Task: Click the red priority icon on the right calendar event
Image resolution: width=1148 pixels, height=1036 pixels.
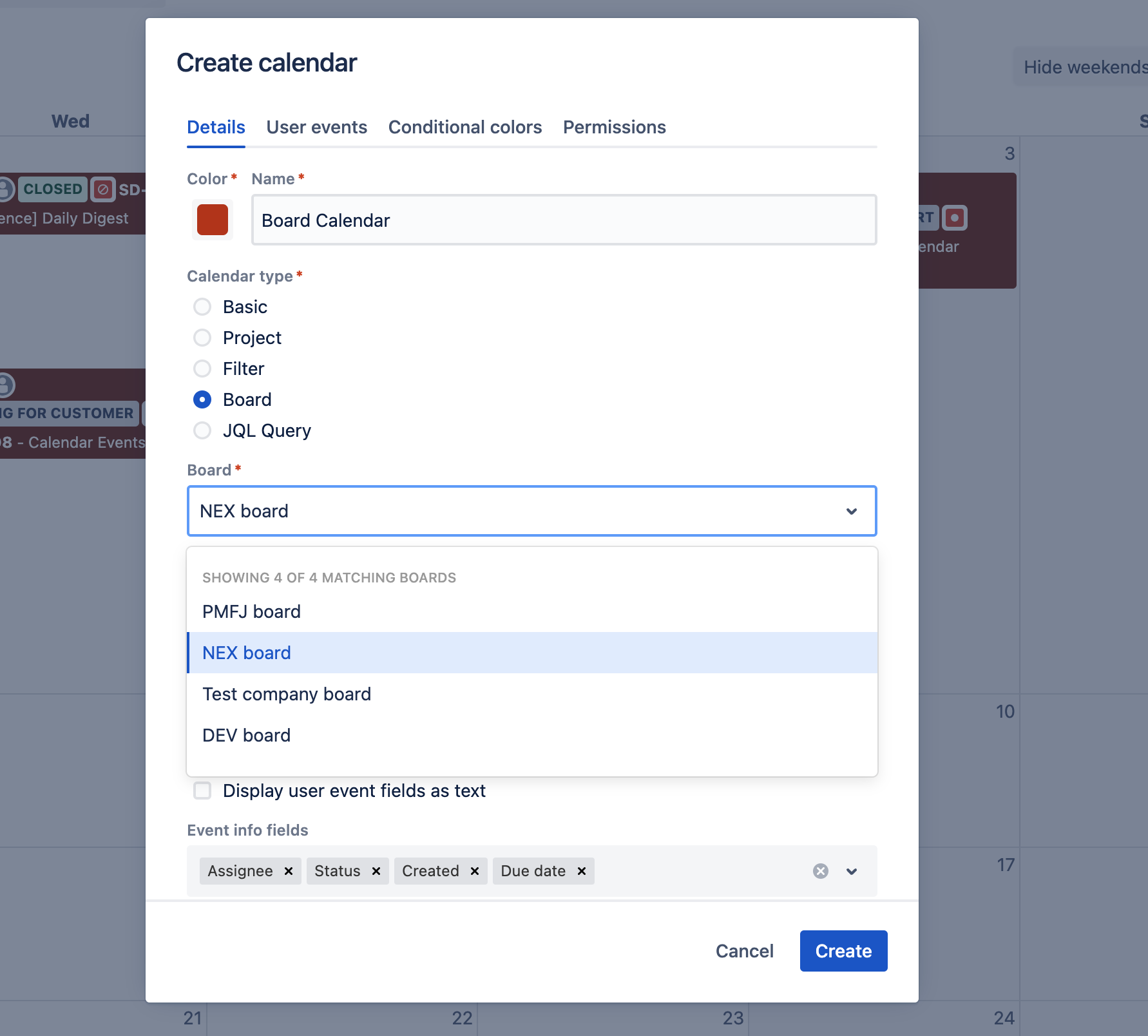Action: pyautogui.click(x=955, y=217)
